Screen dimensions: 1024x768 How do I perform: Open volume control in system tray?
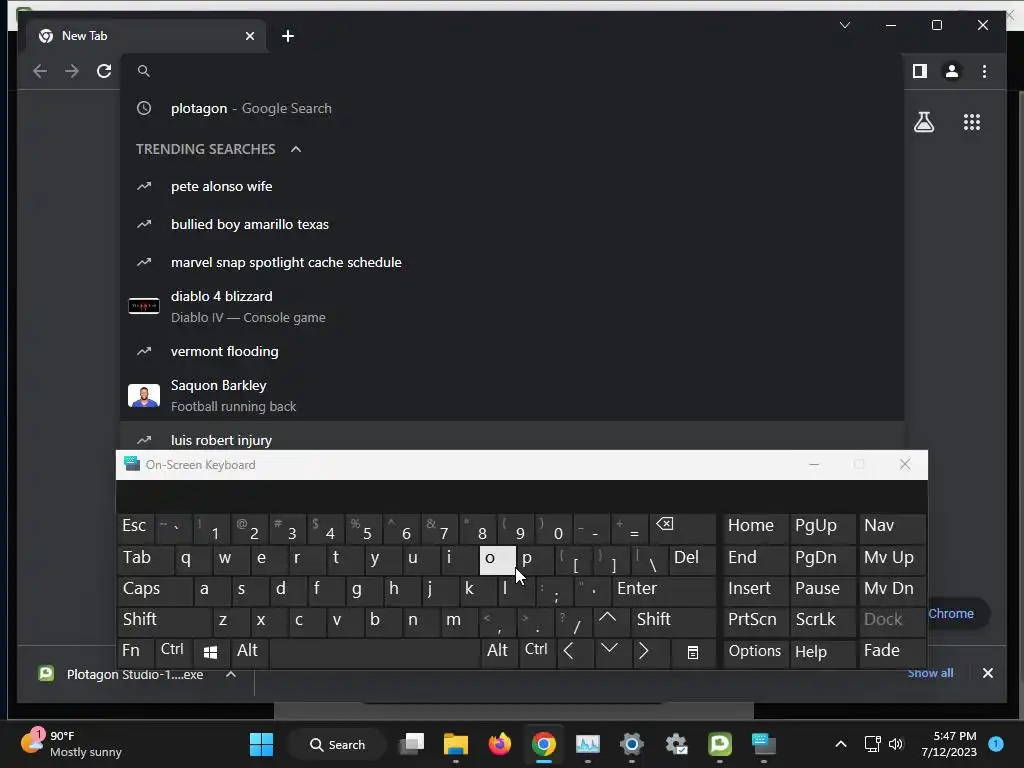pos(896,744)
